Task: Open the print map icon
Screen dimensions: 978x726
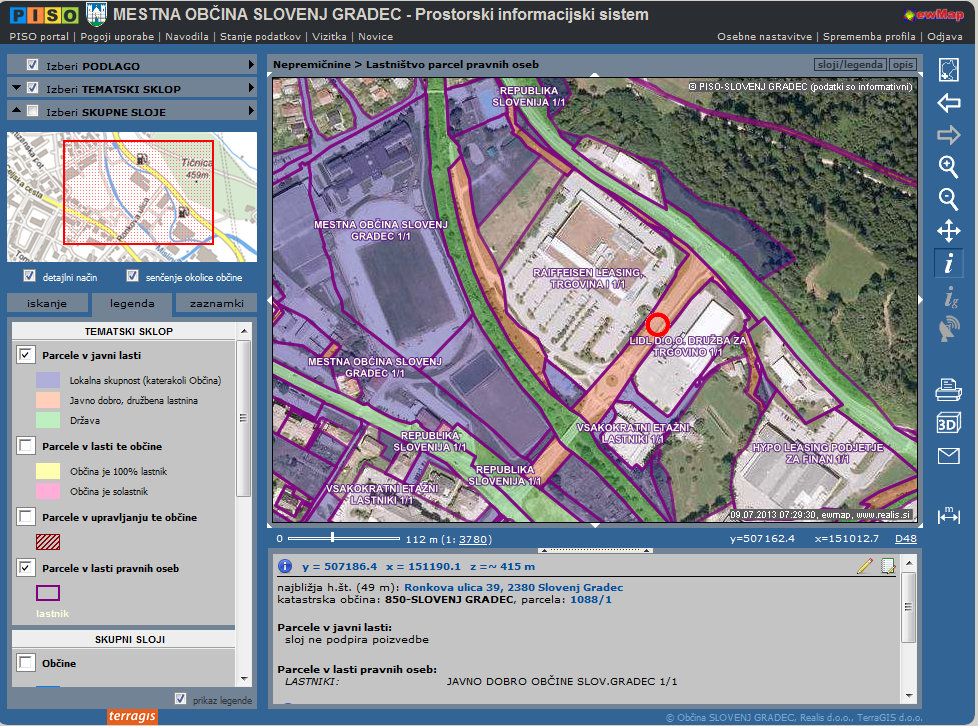Action: 947,390
